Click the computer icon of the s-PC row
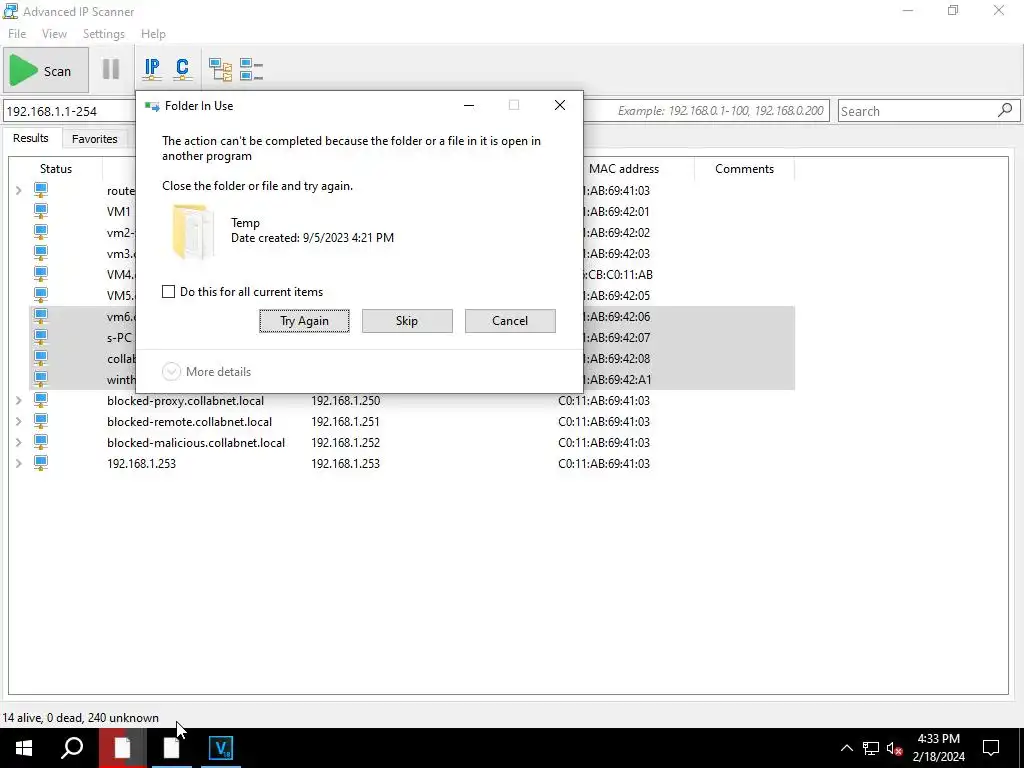The image size is (1024, 768). click(40, 337)
